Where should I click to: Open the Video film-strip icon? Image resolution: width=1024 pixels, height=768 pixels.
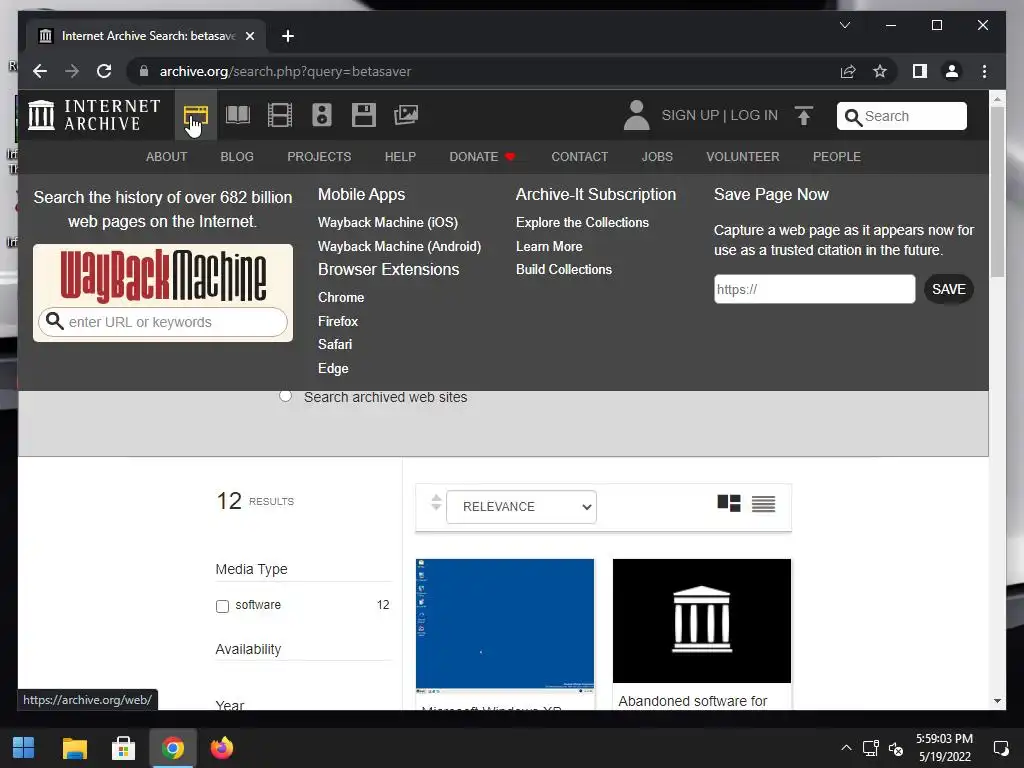280,116
